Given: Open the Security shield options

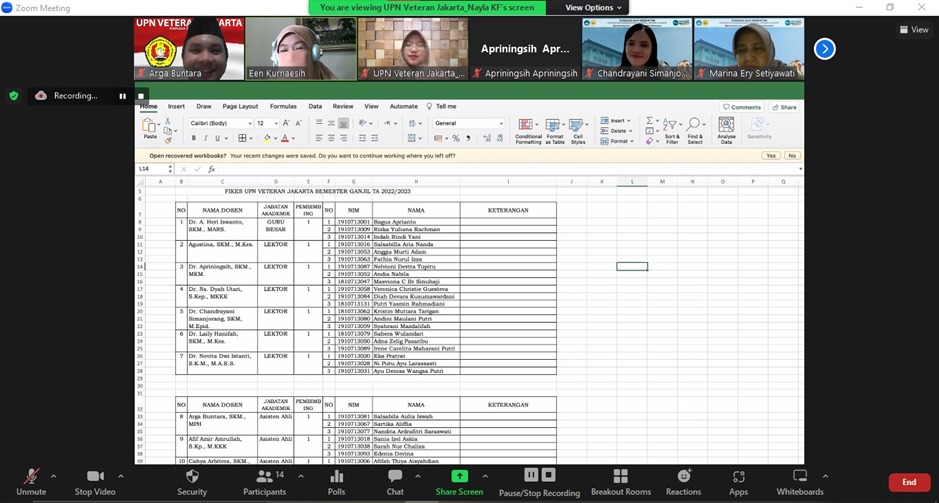Looking at the screenshot, I should (192, 478).
